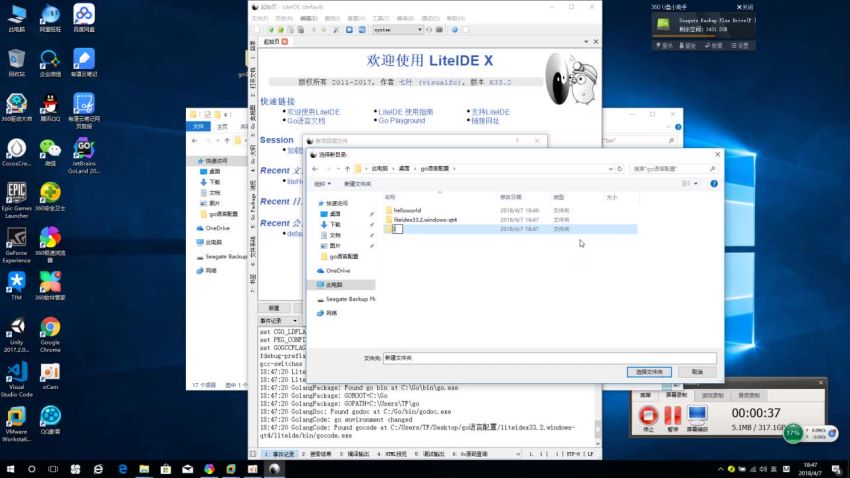Sort by the 修改日期 column header

coord(511,197)
